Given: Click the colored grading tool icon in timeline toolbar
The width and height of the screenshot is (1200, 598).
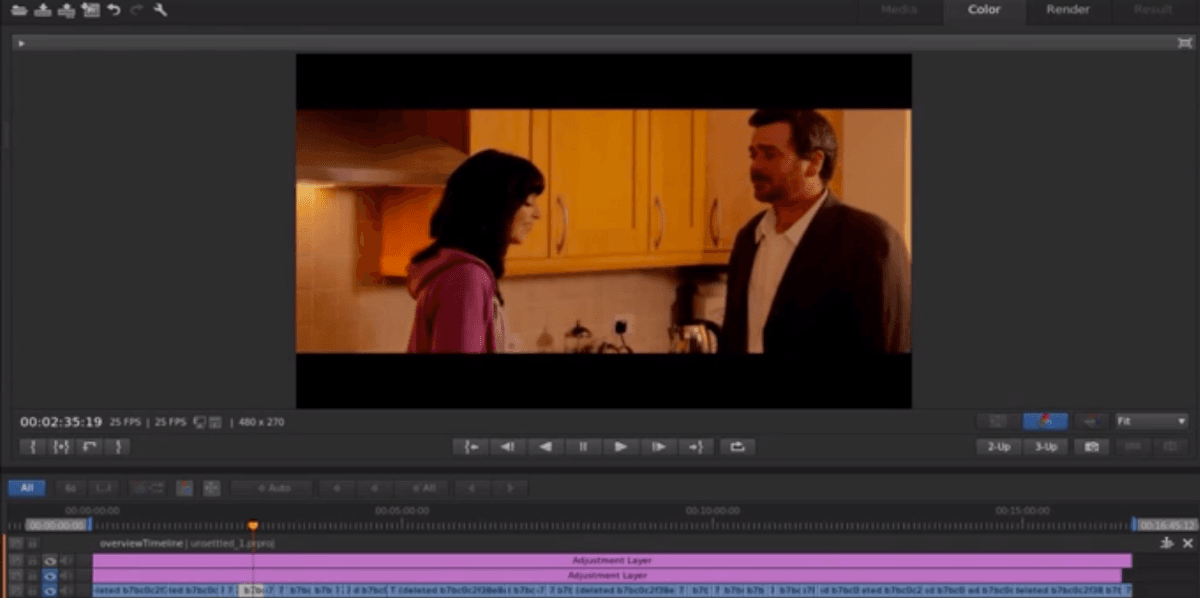Looking at the screenshot, I should pos(184,488).
